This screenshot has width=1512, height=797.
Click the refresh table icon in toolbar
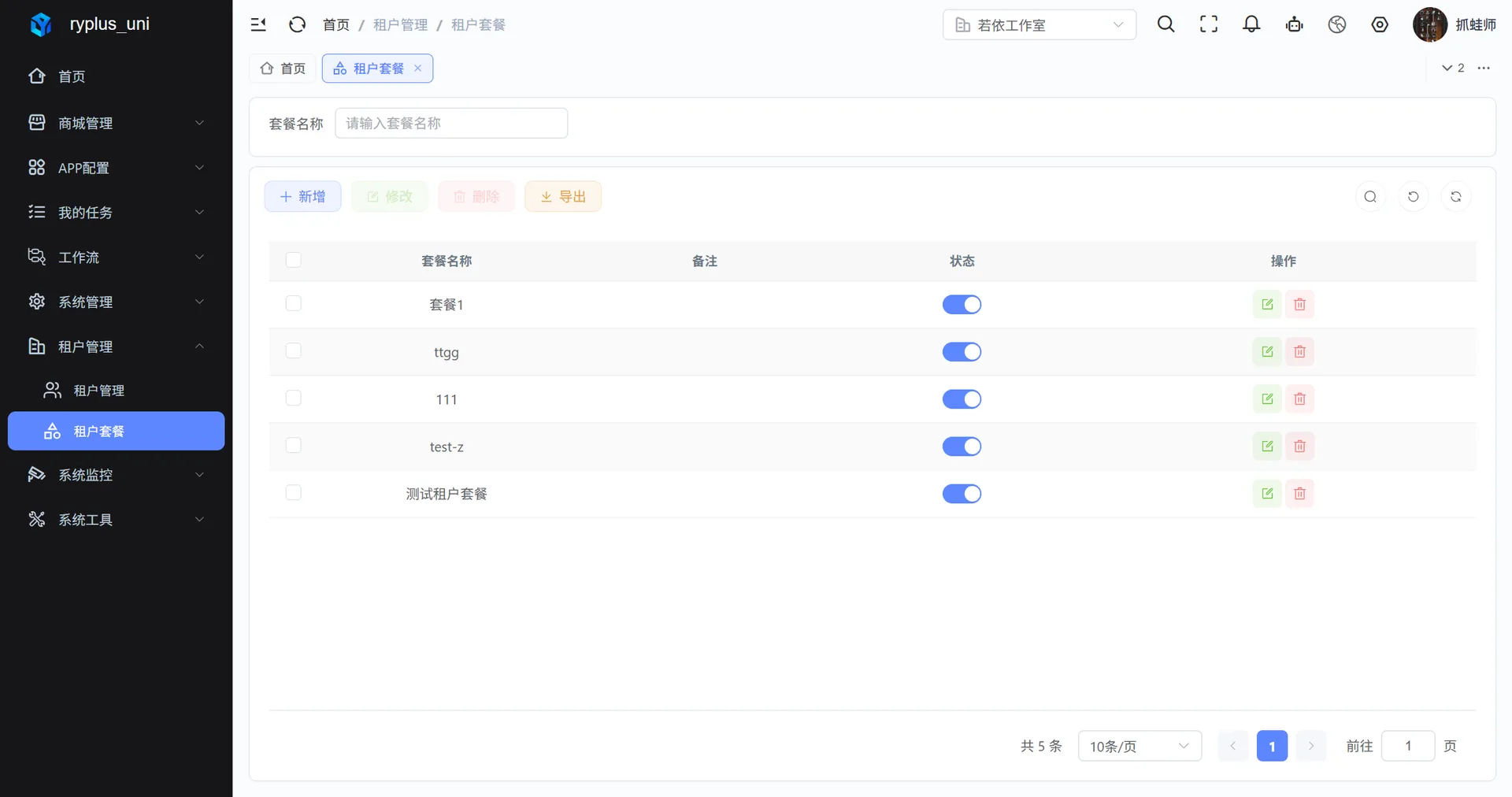[x=1413, y=197]
